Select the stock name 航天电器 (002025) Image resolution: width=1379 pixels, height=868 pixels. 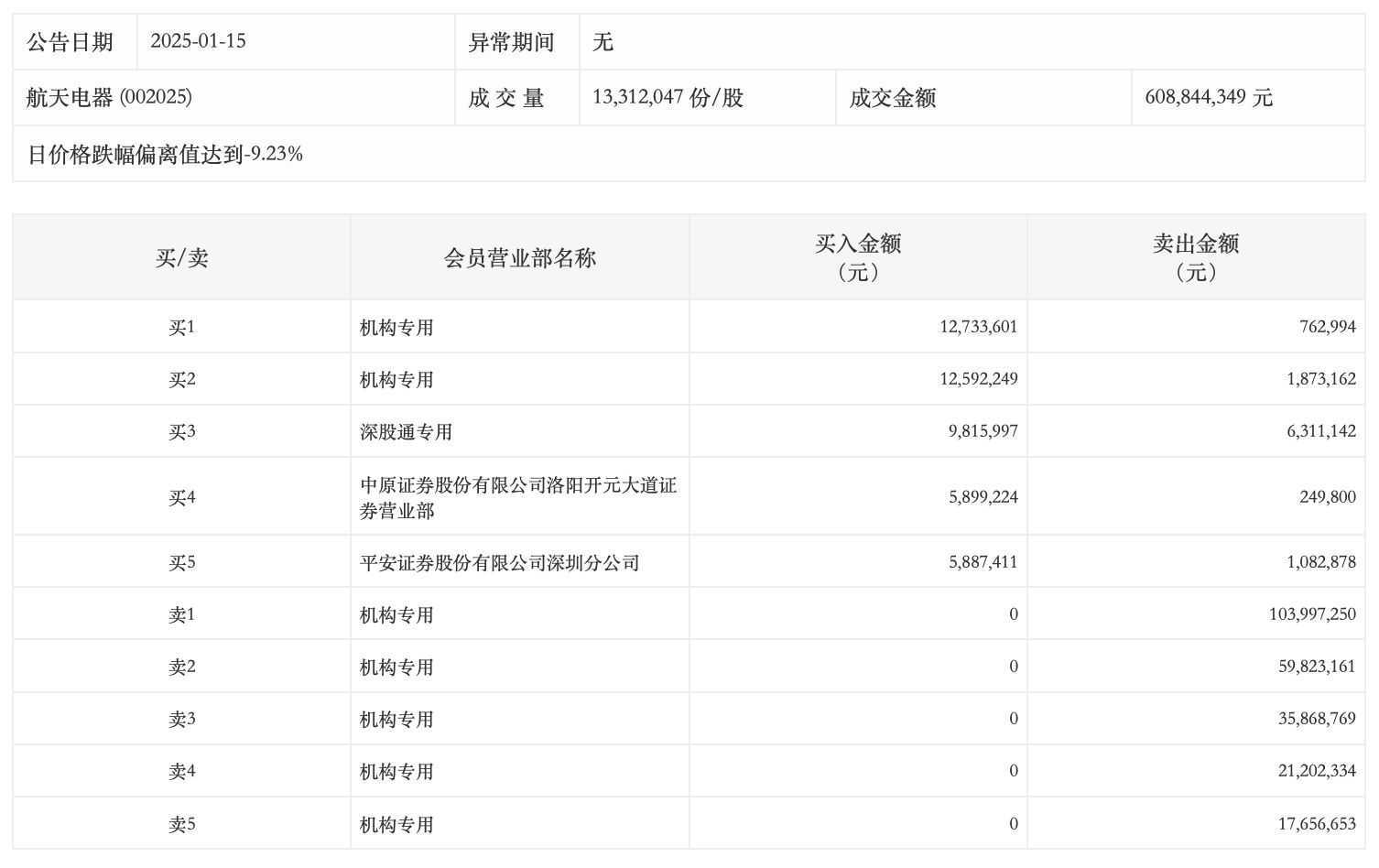pos(109,97)
